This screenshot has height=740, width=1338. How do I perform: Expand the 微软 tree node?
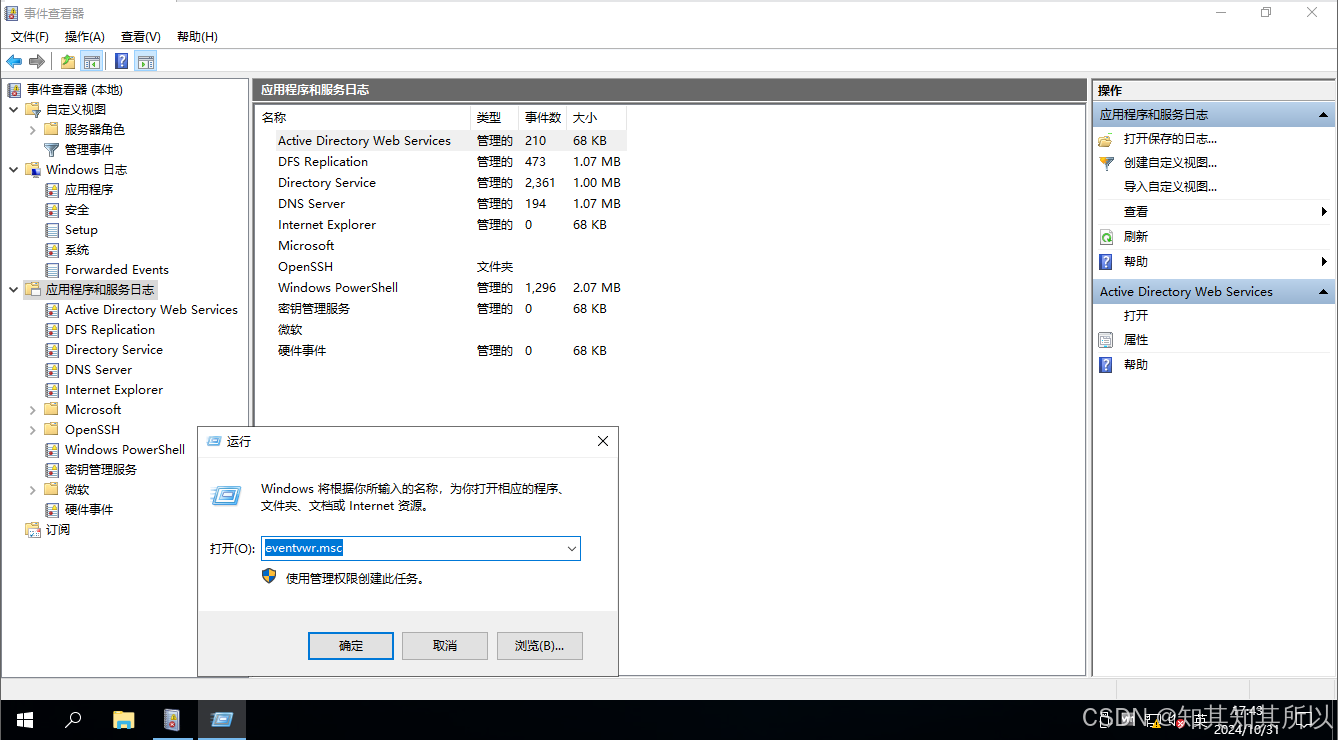click(33, 489)
